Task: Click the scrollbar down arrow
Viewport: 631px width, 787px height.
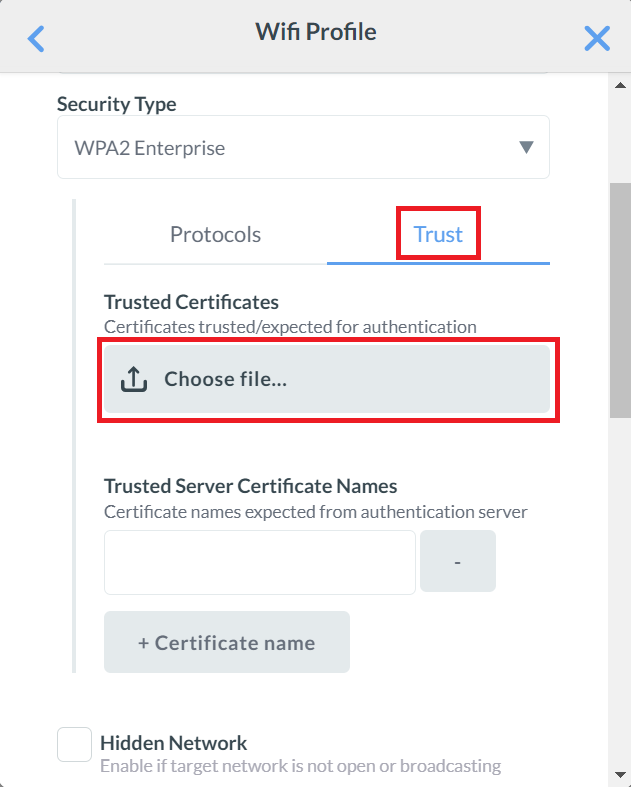Action: [x=620, y=776]
